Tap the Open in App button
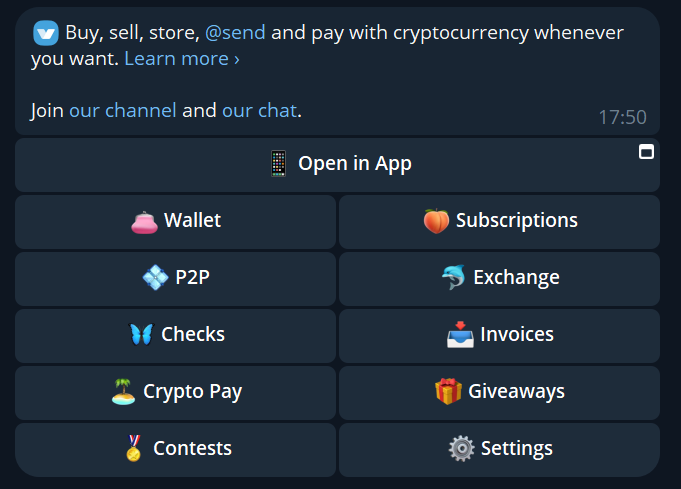The image size is (681, 489). (337, 165)
